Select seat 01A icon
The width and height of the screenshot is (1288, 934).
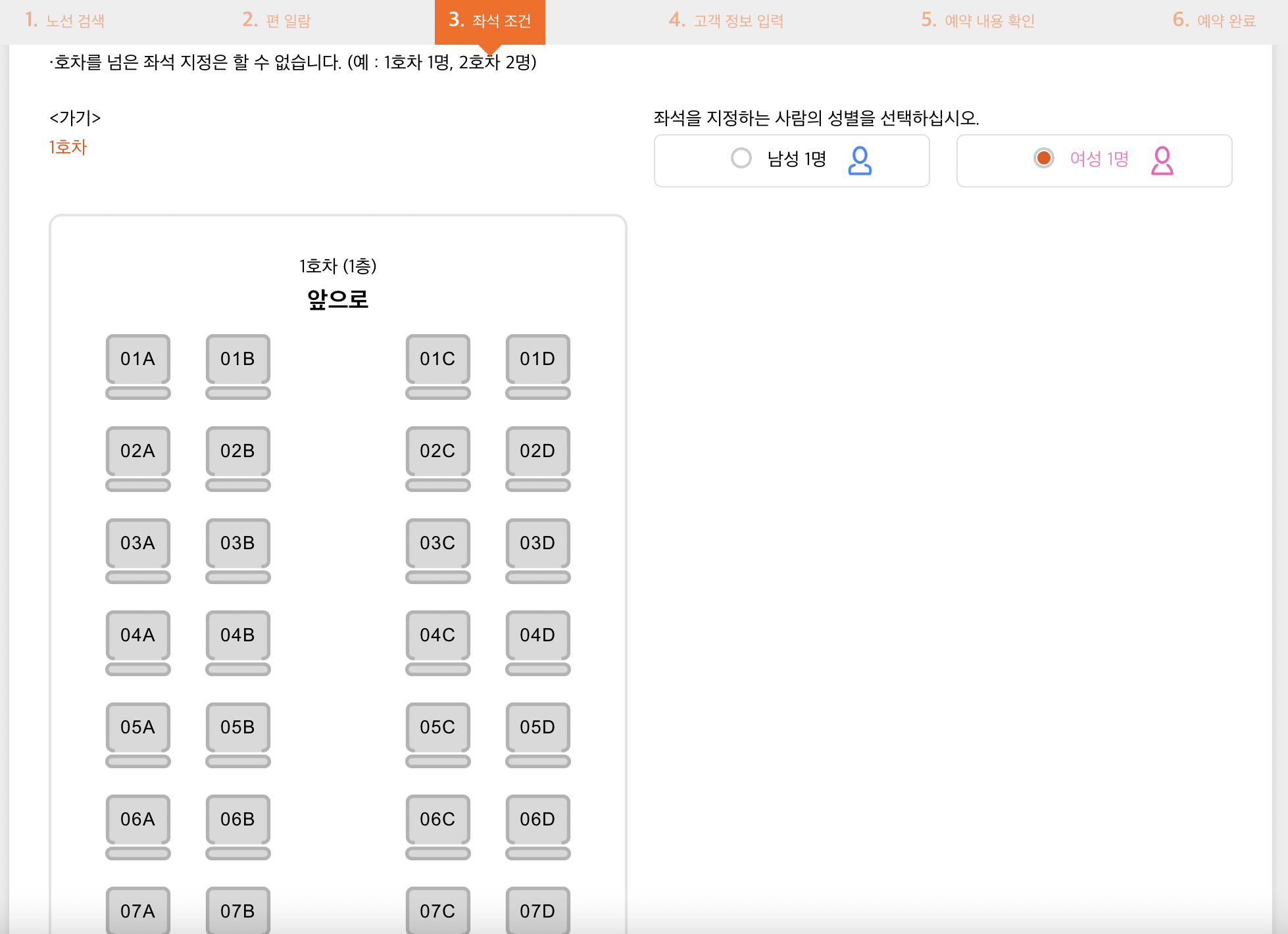(x=137, y=360)
